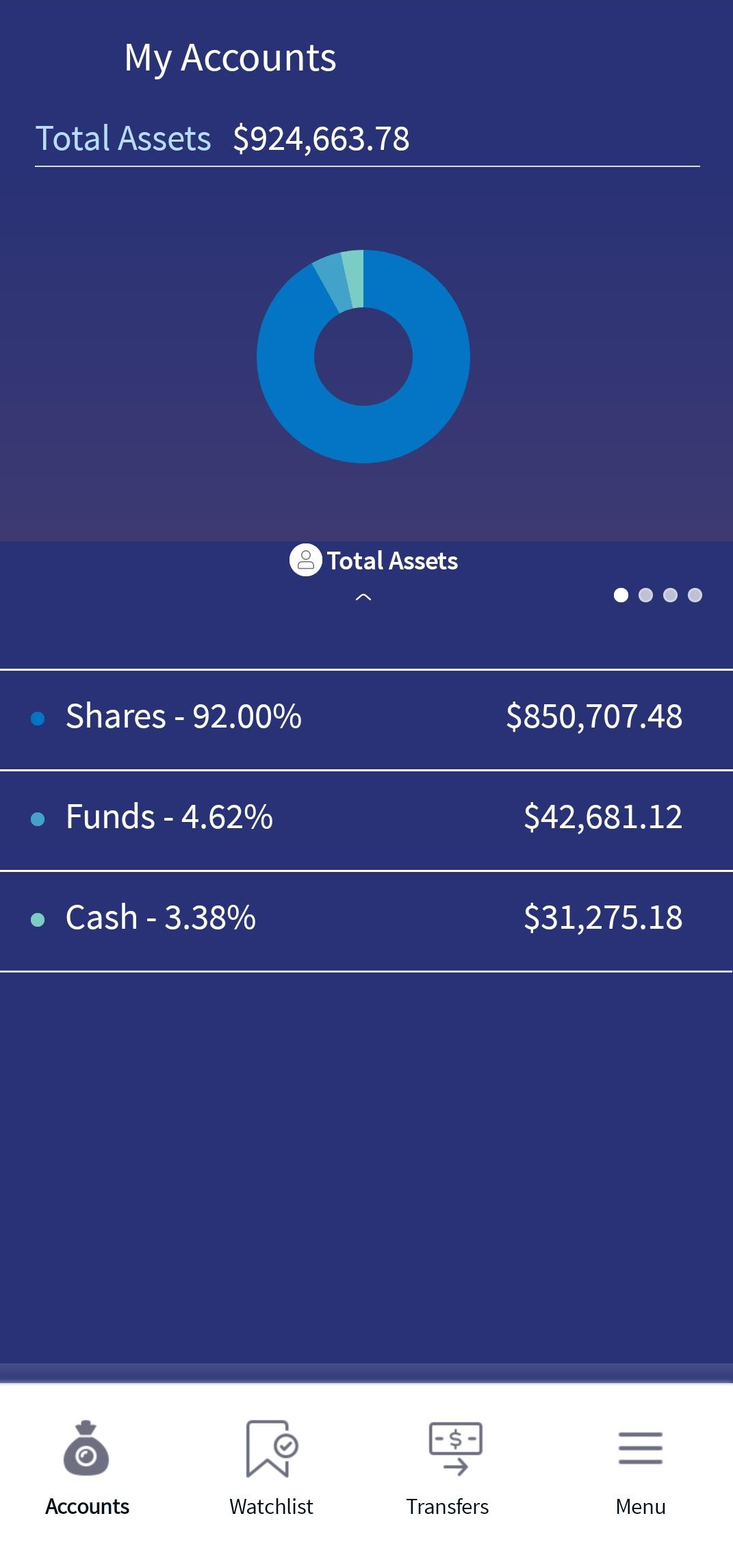The height and width of the screenshot is (1568, 733).
Task: Tap the Total Assets header amount
Action: [321, 139]
